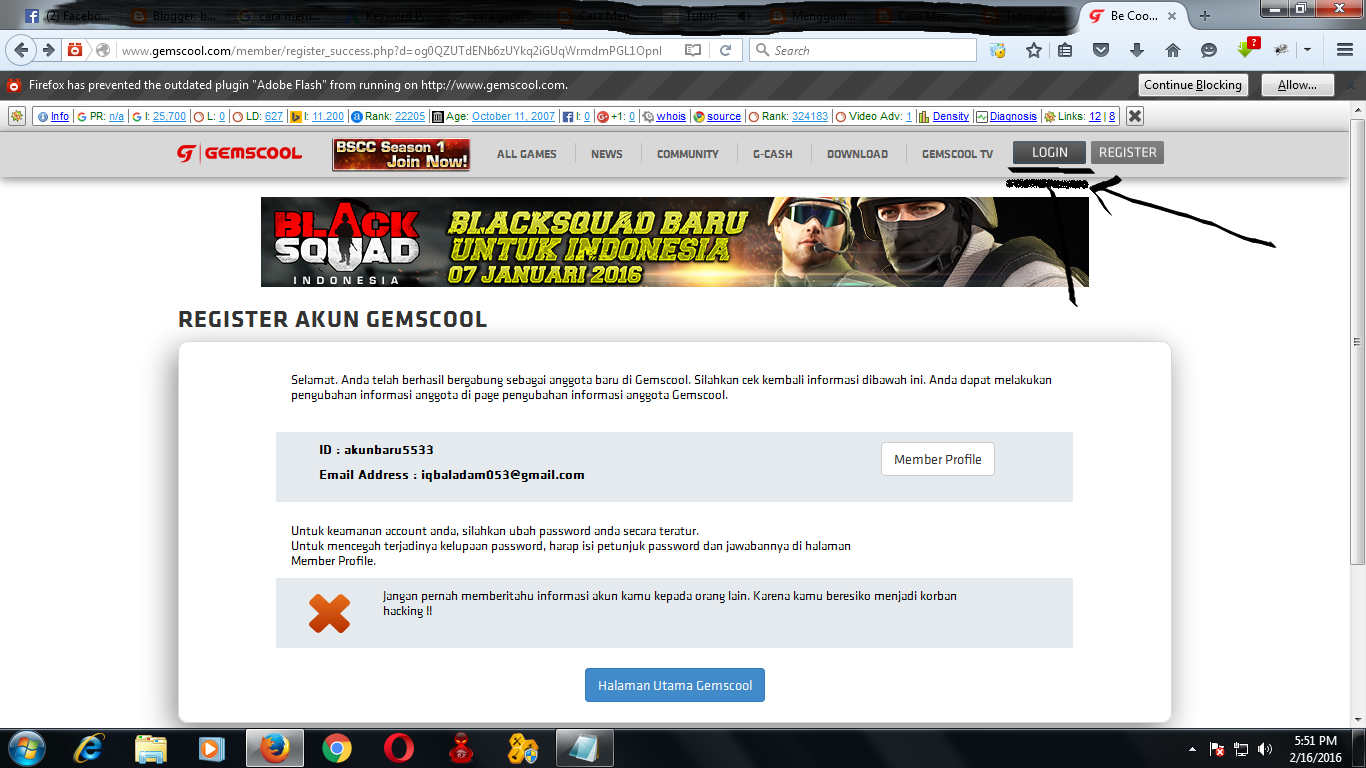The image size is (1366, 768).
Task: Switch to the Be Coo... Gemscool tab
Action: [x=1133, y=16]
